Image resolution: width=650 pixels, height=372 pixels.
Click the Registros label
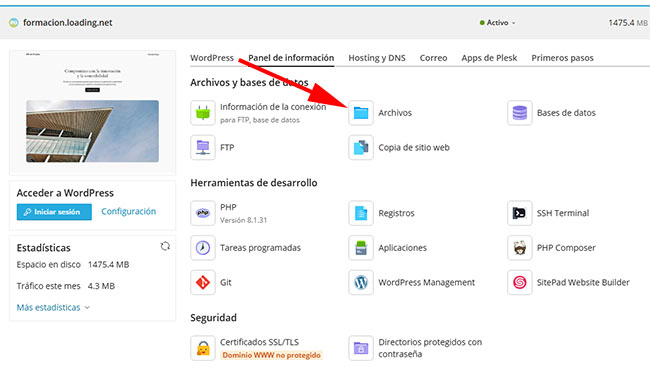point(396,213)
